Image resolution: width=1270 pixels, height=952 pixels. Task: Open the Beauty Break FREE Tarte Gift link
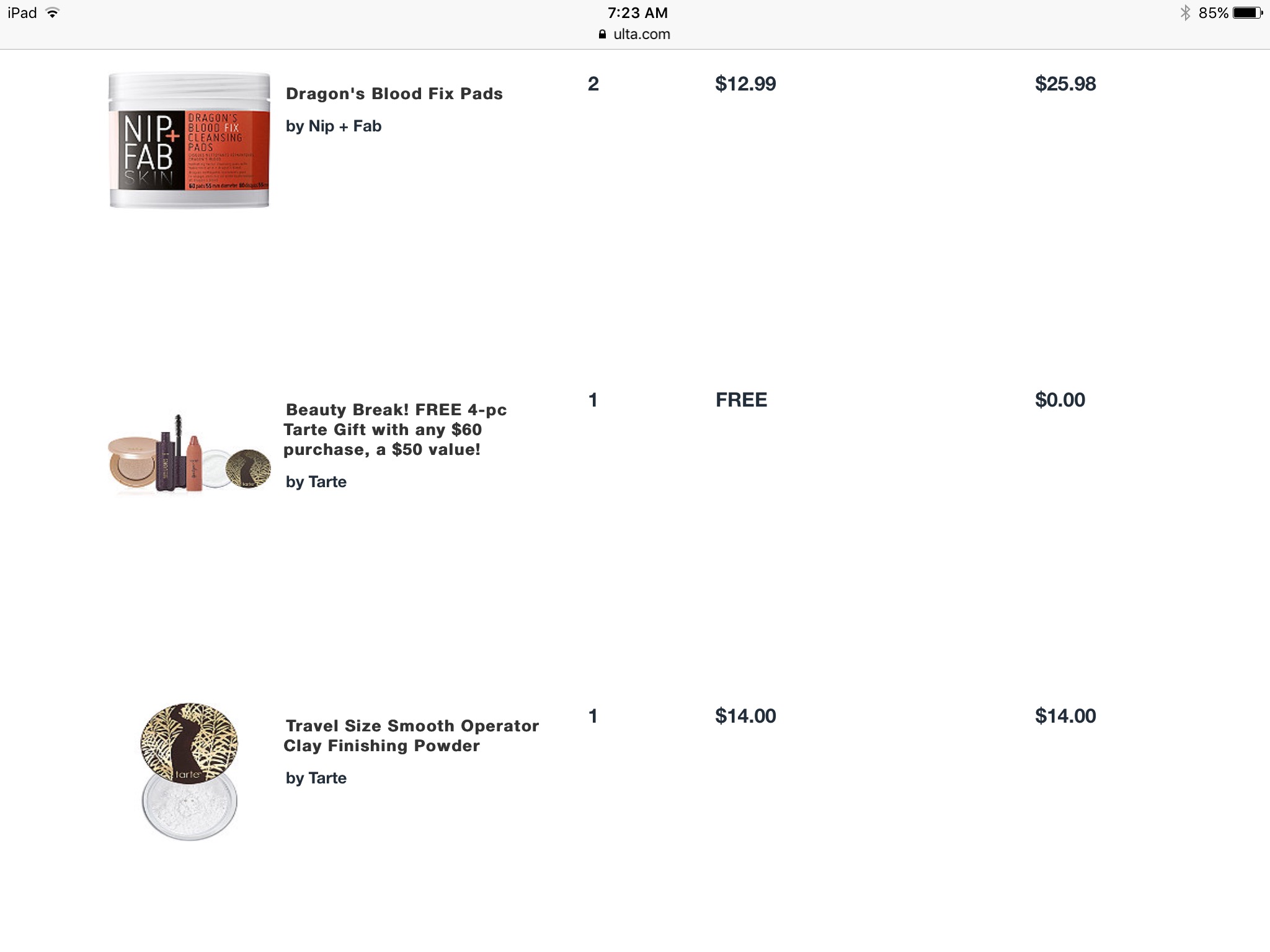[x=395, y=430]
